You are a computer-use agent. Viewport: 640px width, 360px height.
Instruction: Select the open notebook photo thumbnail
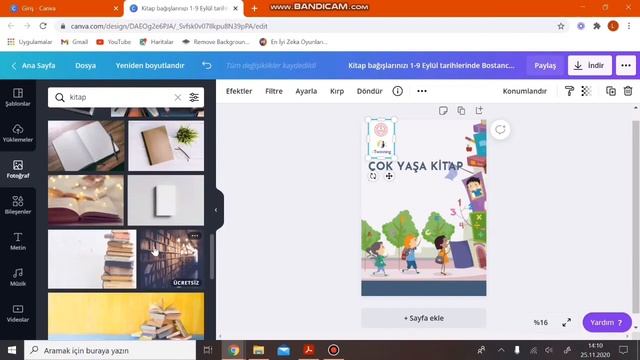pos(86,146)
